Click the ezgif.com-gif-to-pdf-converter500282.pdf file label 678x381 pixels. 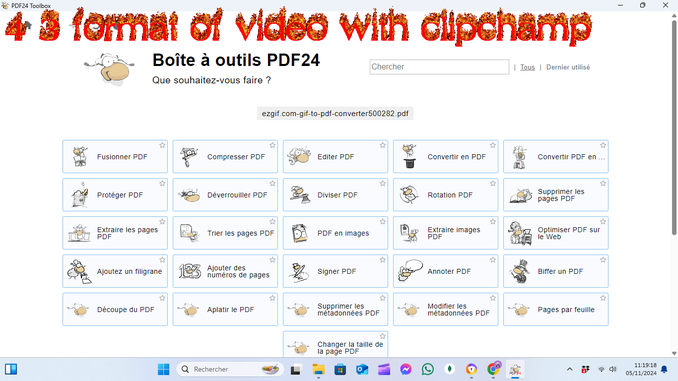(335, 114)
